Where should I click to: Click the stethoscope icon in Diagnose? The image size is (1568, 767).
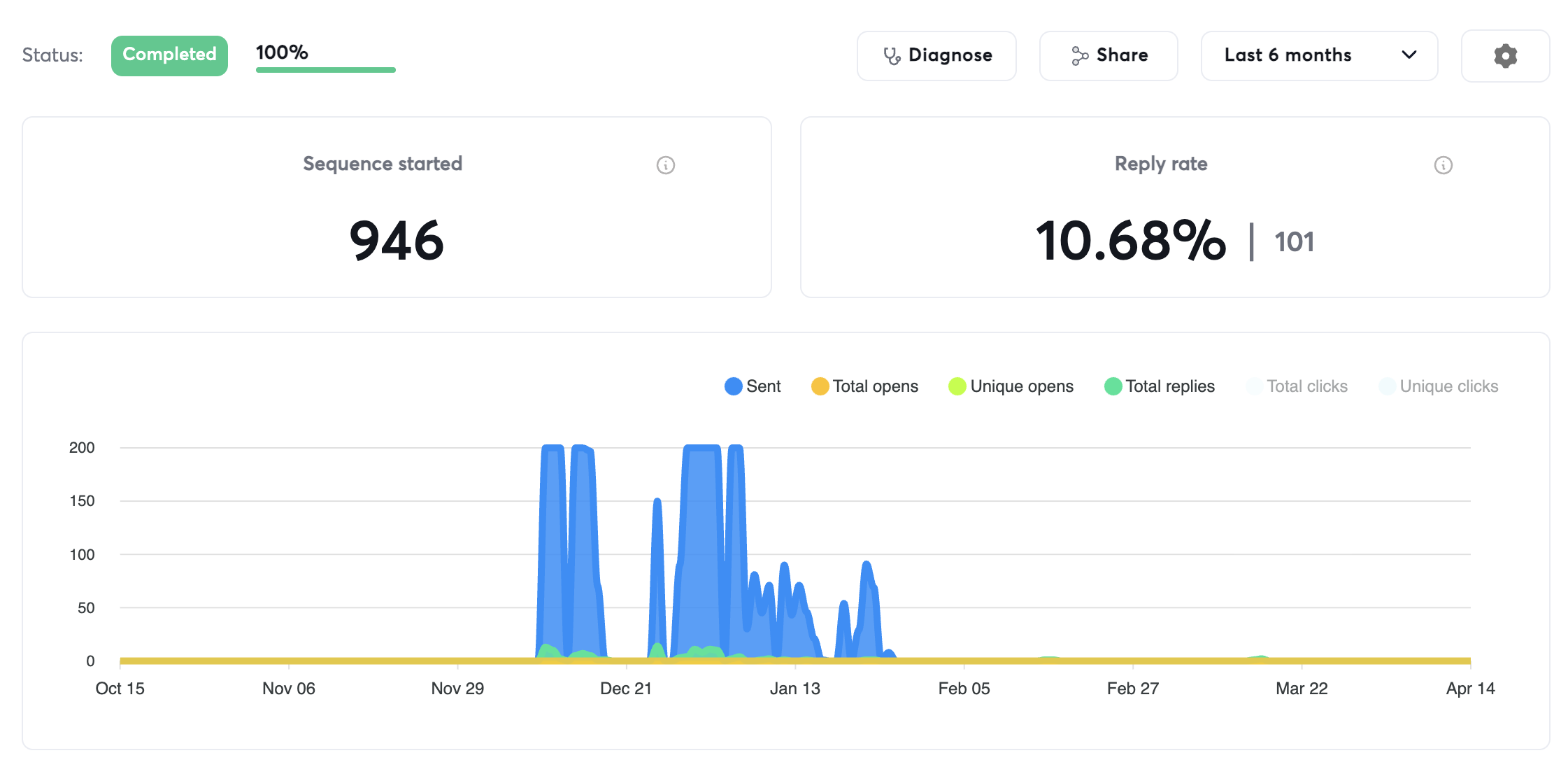tap(892, 56)
